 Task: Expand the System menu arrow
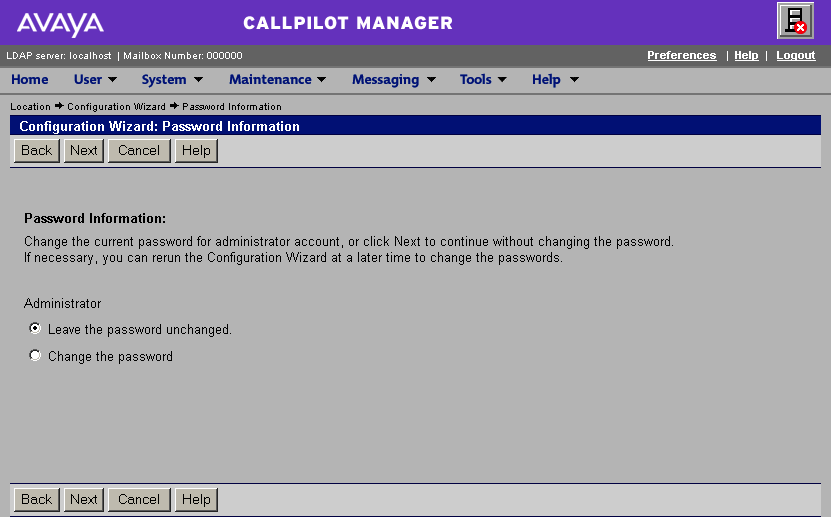coord(198,79)
